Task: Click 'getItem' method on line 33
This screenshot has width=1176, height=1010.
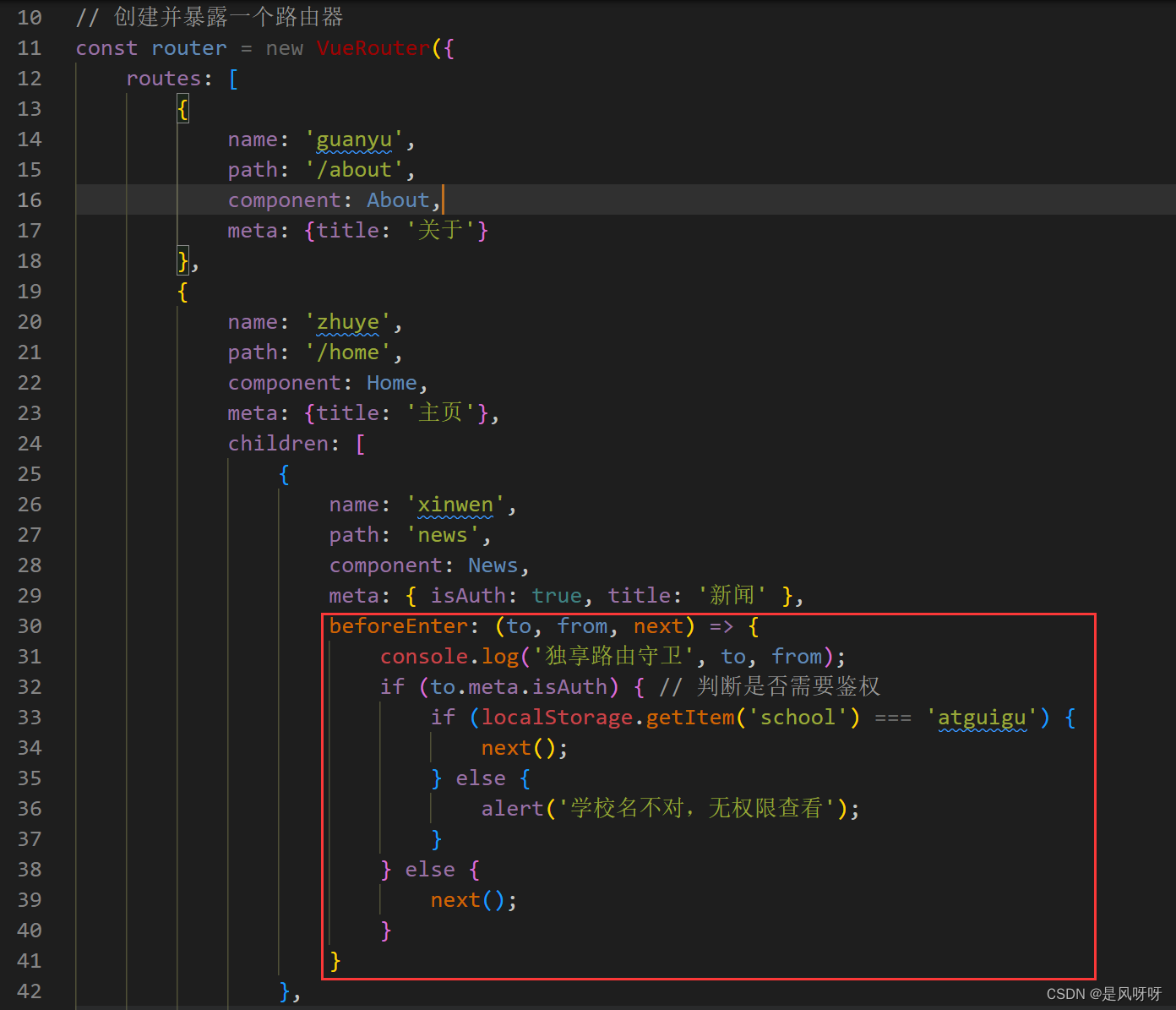Action: (x=690, y=718)
